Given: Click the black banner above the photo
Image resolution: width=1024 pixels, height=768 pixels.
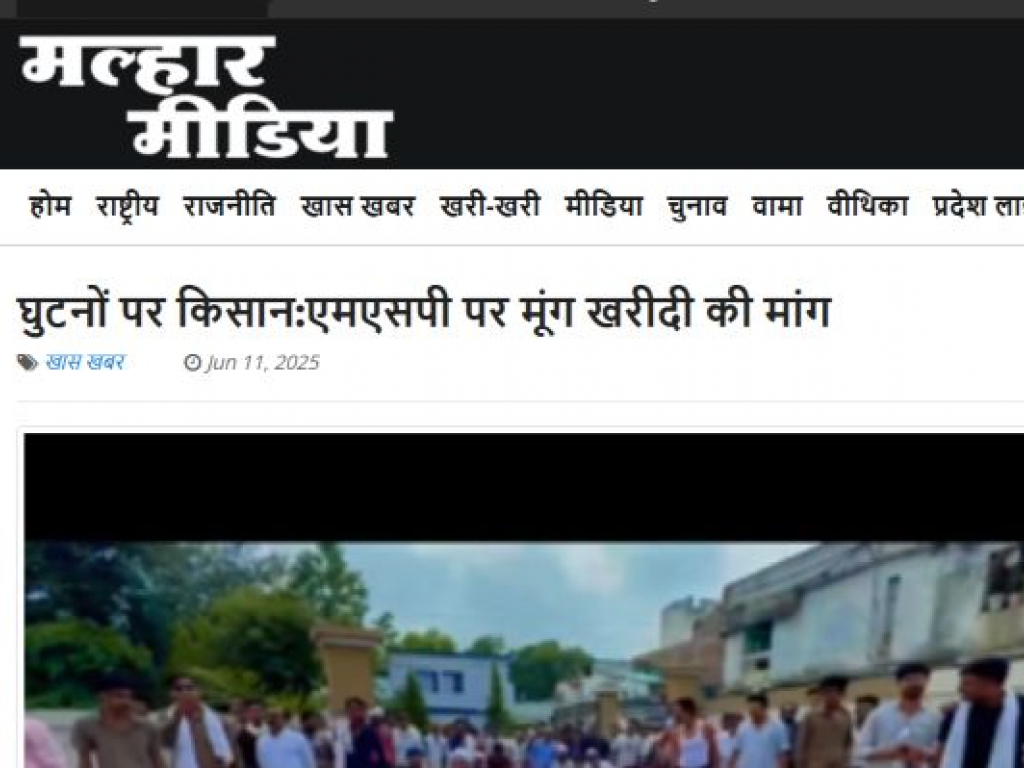Looking at the screenshot, I should point(524,487).
